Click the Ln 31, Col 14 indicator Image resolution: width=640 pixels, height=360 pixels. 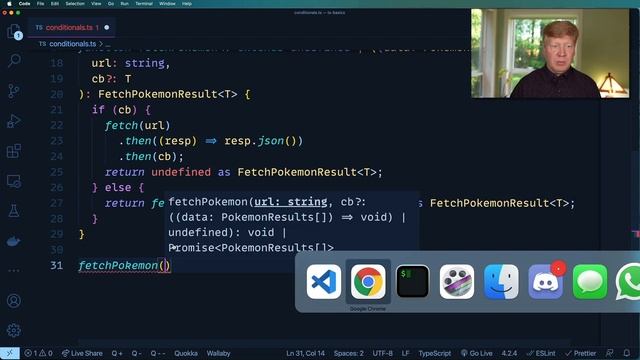[x=305, y=353]
